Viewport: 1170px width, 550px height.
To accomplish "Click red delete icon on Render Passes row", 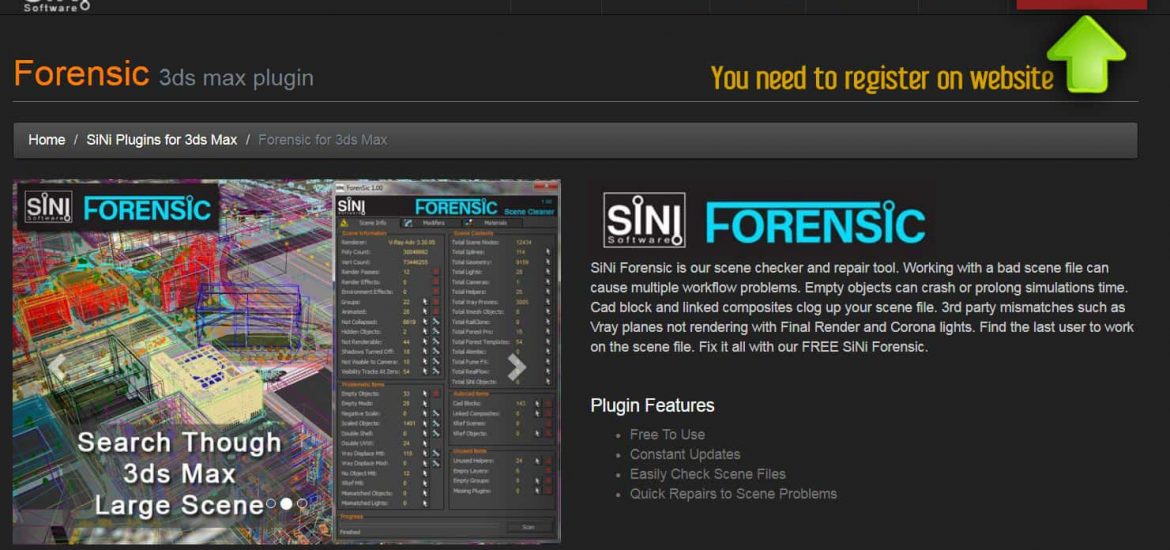I will tap(435, 271).
